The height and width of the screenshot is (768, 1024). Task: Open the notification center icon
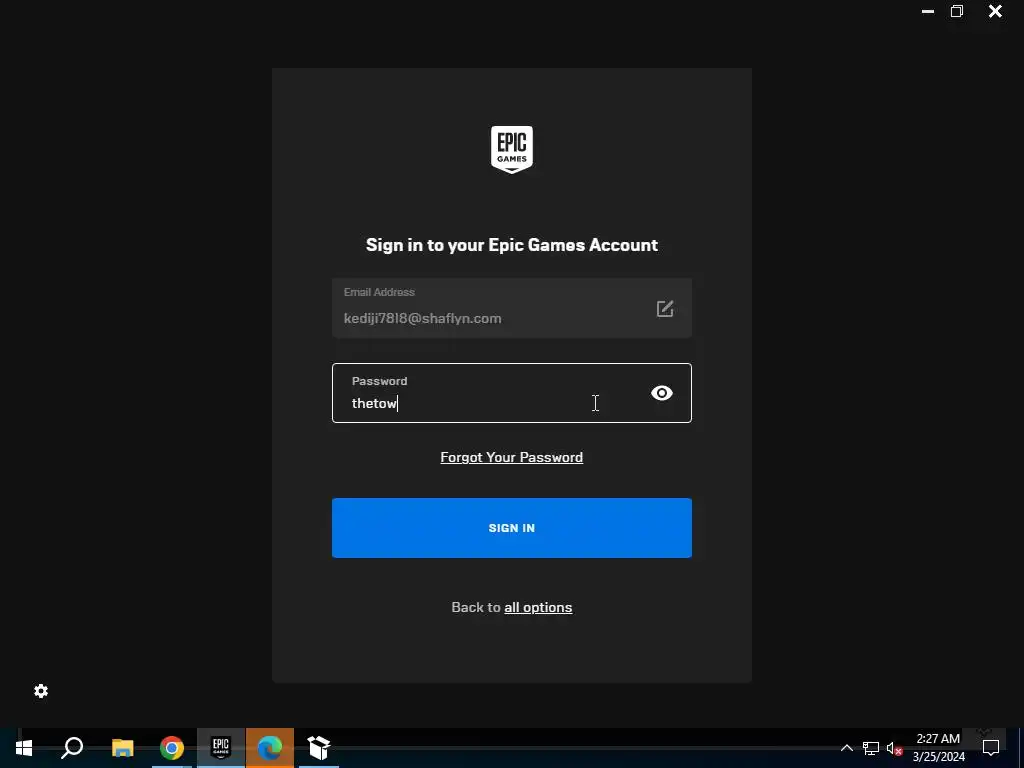pyautogui.click(x=991, y=748)
